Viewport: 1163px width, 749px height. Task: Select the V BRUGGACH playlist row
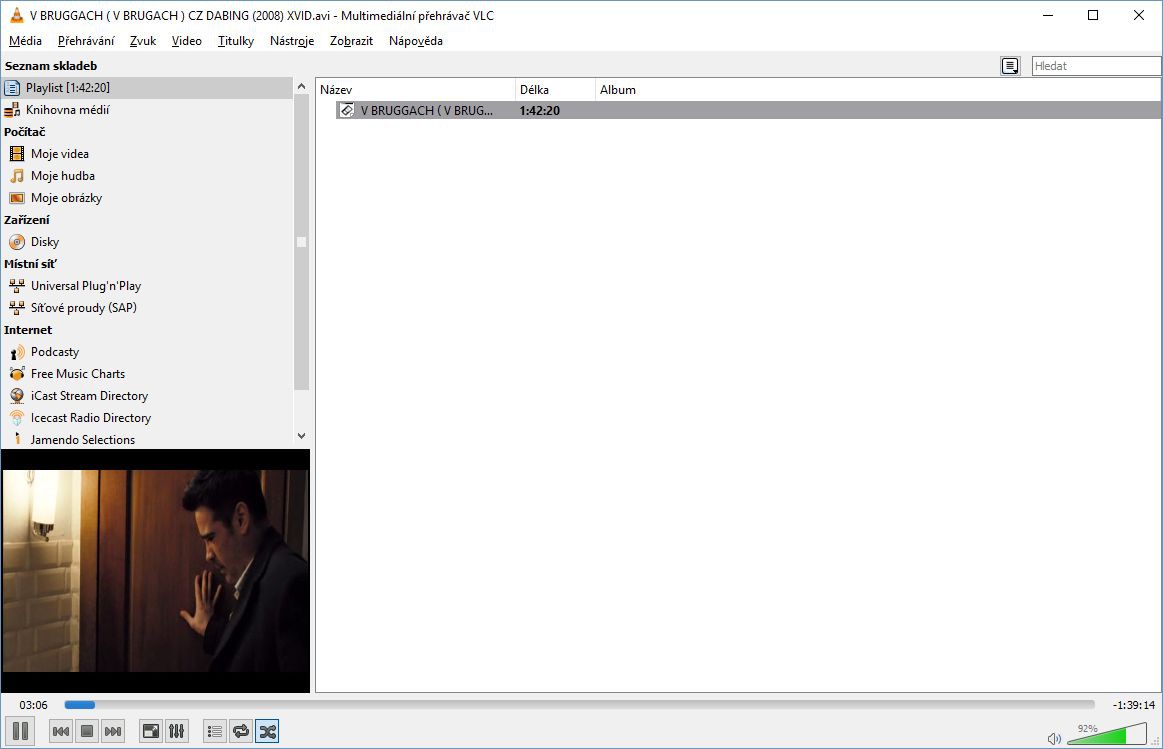(x=748, y=110)
